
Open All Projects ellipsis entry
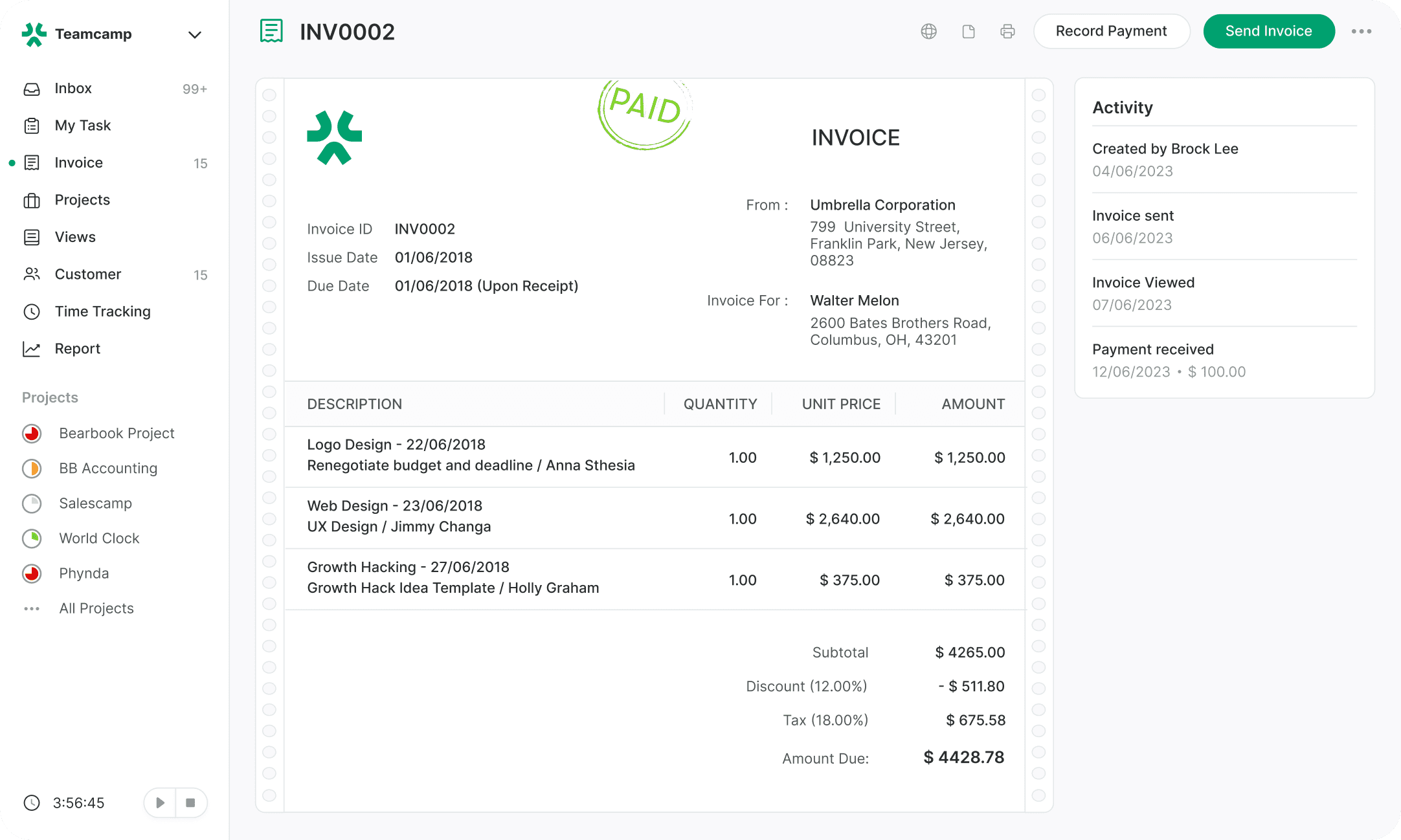[32, 608]
